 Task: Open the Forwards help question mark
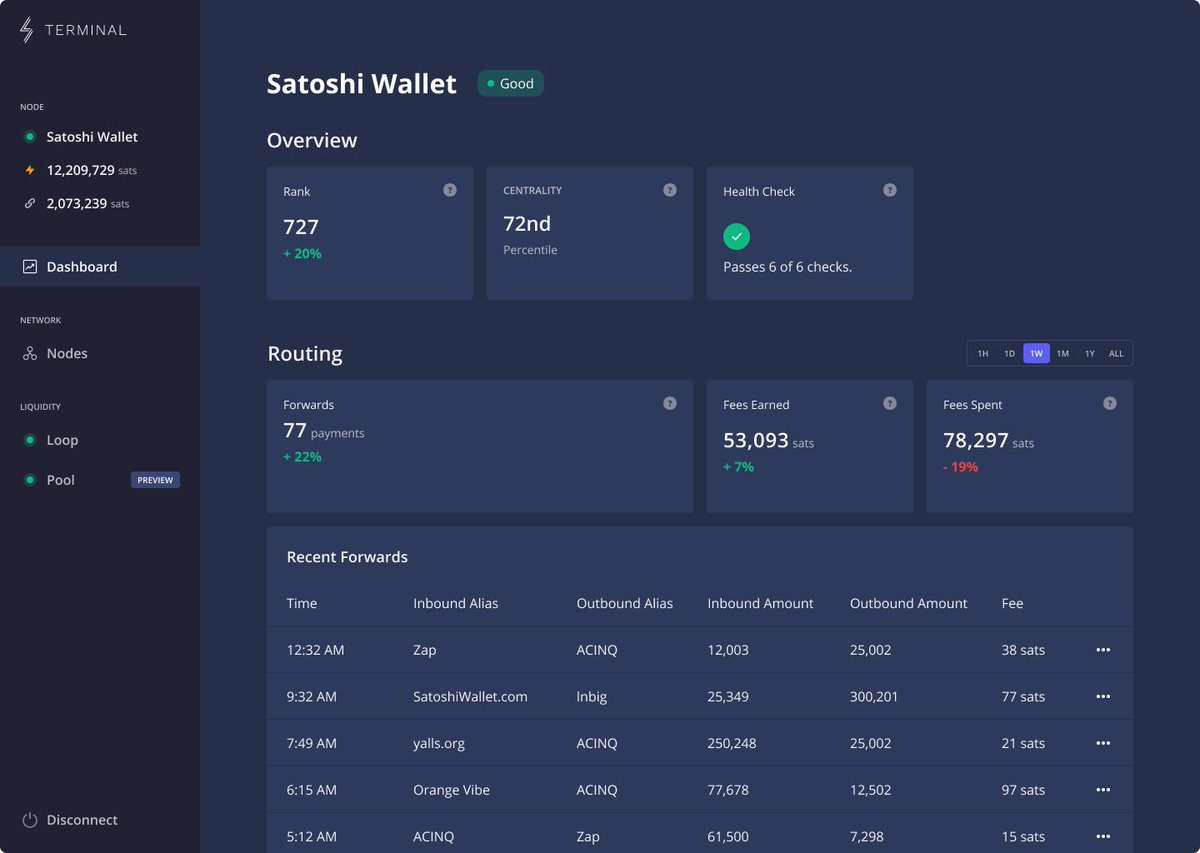pyautogui.click(x=670, y=403)
